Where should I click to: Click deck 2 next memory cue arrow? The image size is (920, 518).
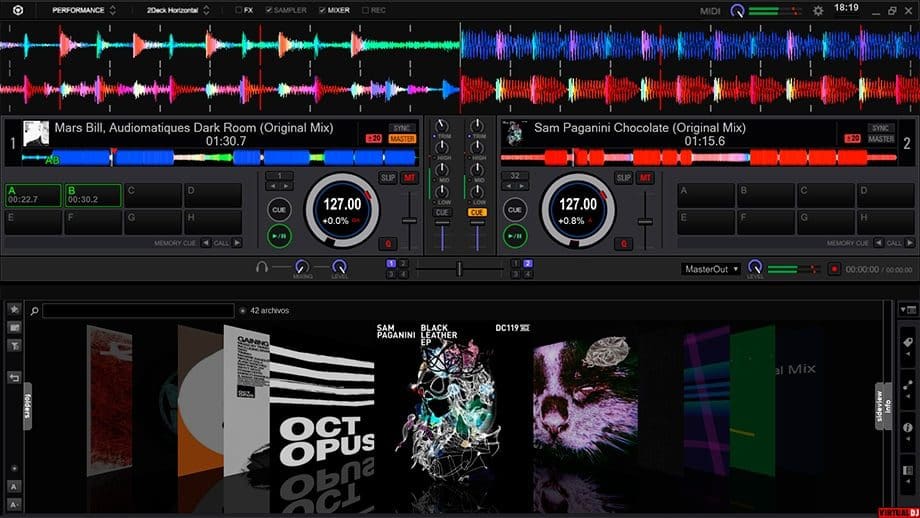909,243
